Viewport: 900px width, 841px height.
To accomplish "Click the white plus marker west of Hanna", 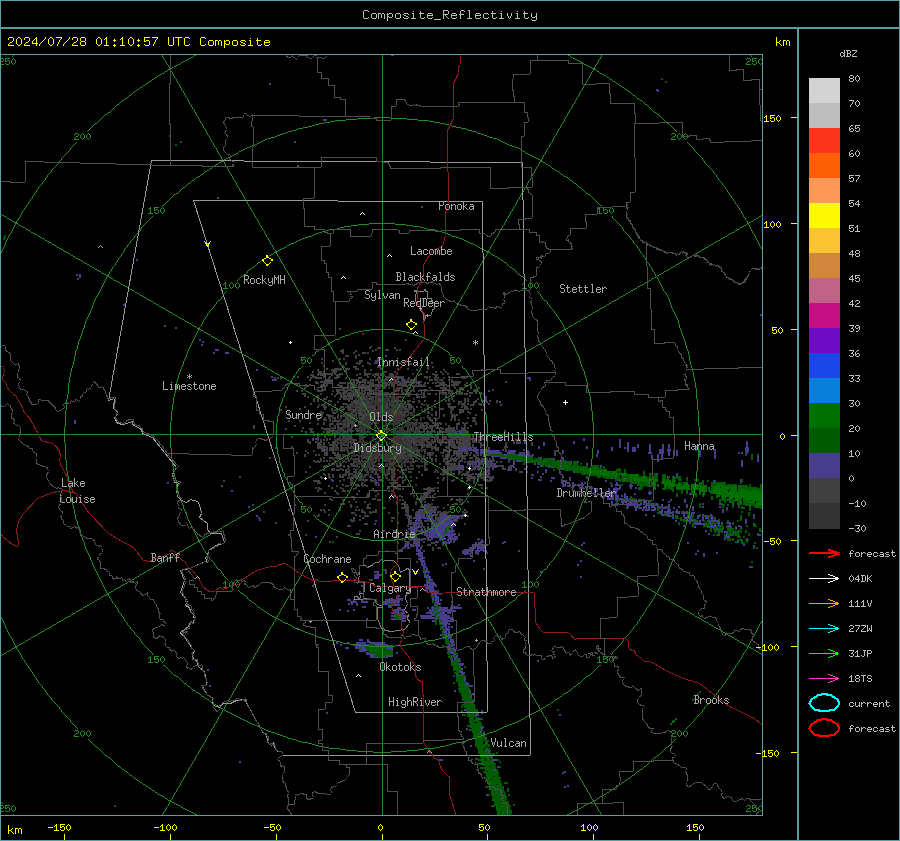I will pos(565,402).
